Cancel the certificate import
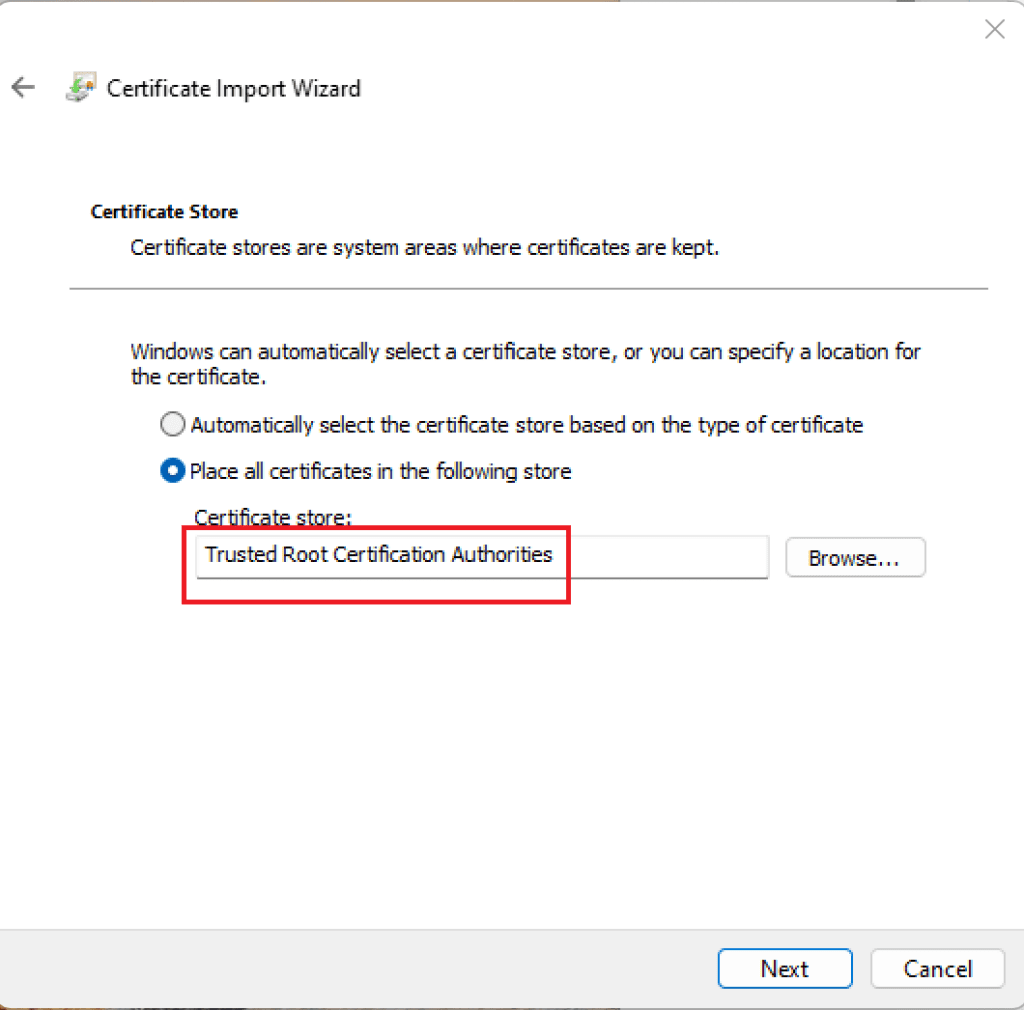Image resolution: width=1024 pixels, height=1010 pixels. (x=937, y=968)
